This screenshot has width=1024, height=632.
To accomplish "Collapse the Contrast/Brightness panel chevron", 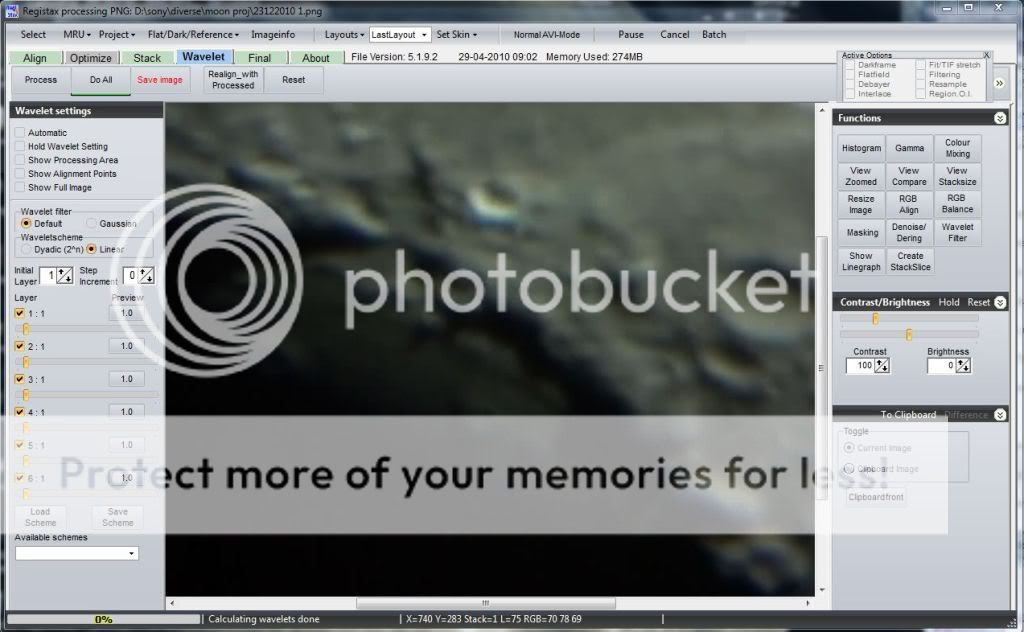I will point(1000,302).
